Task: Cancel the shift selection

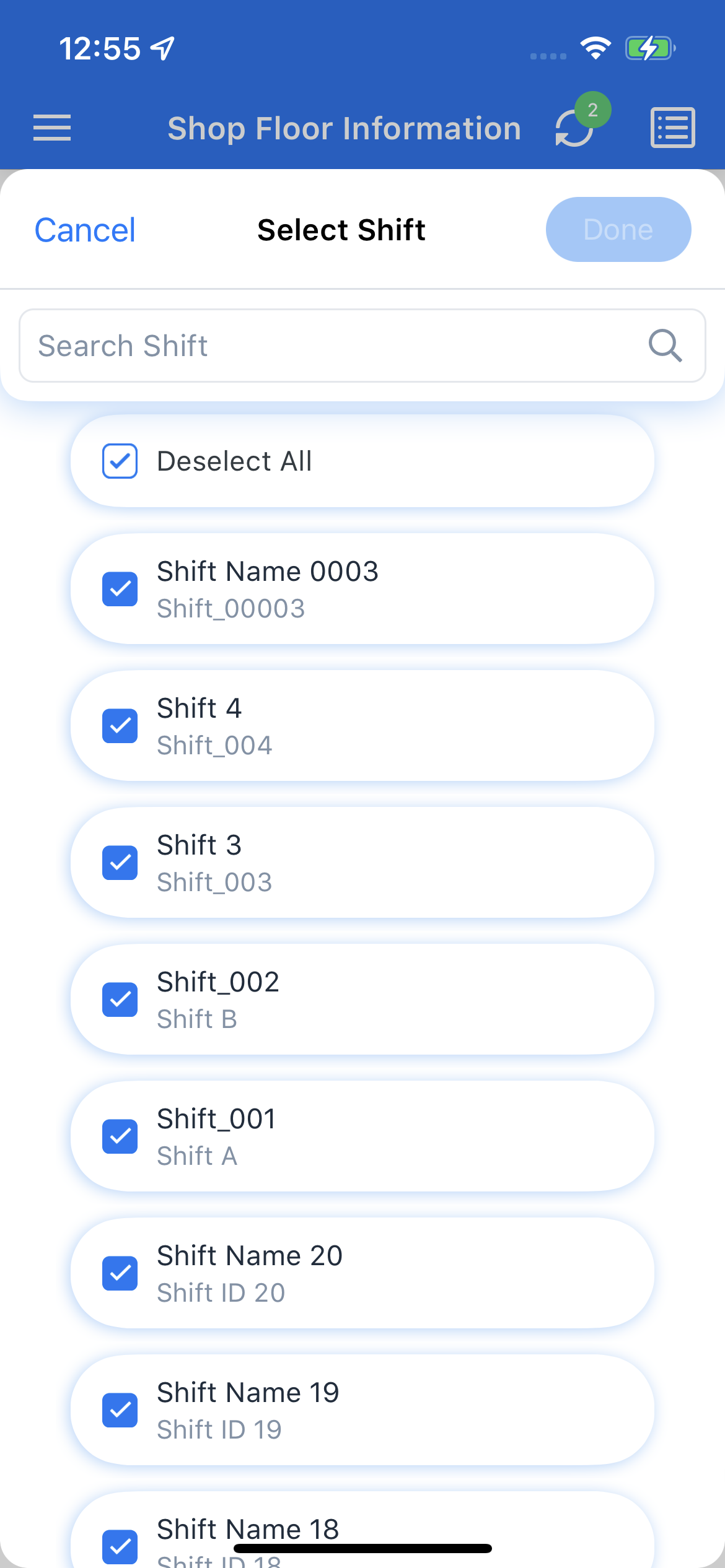Action: [x=85, y=230]
